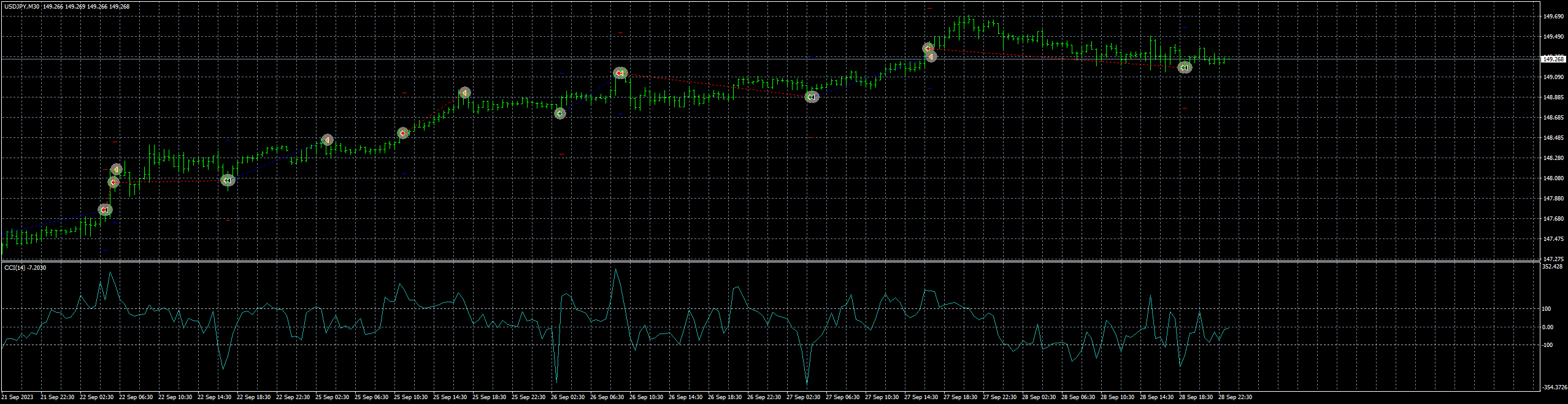The height and width of the screenshot is (404, 1568).
Task: Click the 148.885 price scale label
Action: click(1553, 97)
